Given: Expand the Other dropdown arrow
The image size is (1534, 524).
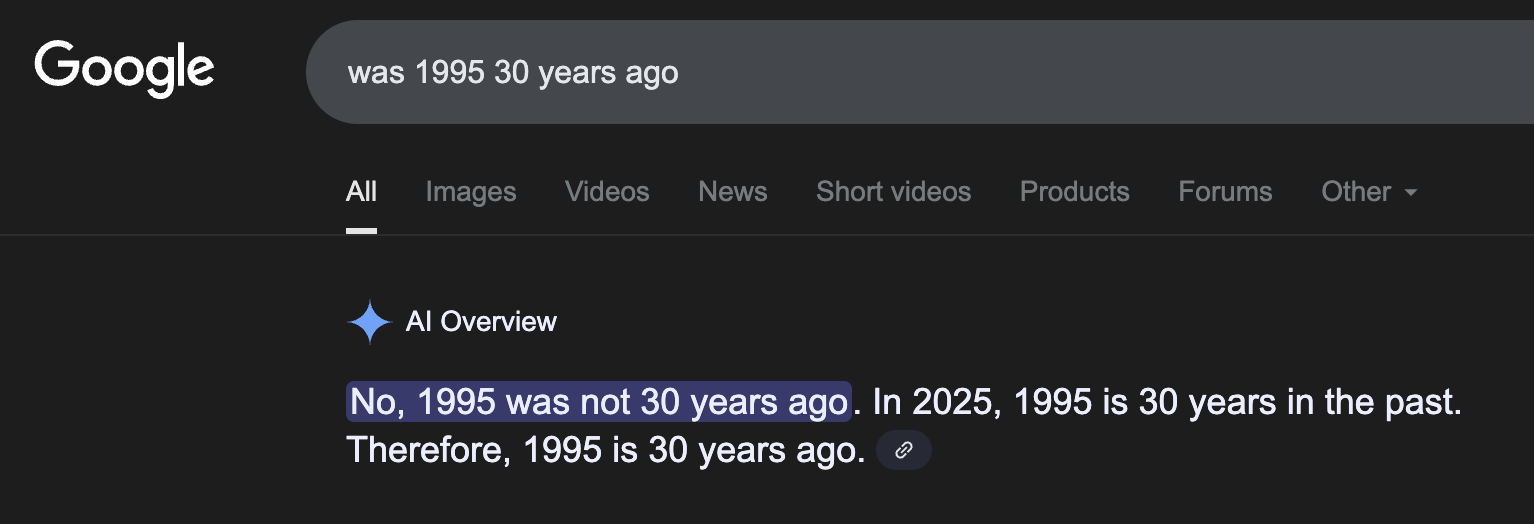Looking at the screenshot, I should pyautogui.click(x=1411, y=192).
